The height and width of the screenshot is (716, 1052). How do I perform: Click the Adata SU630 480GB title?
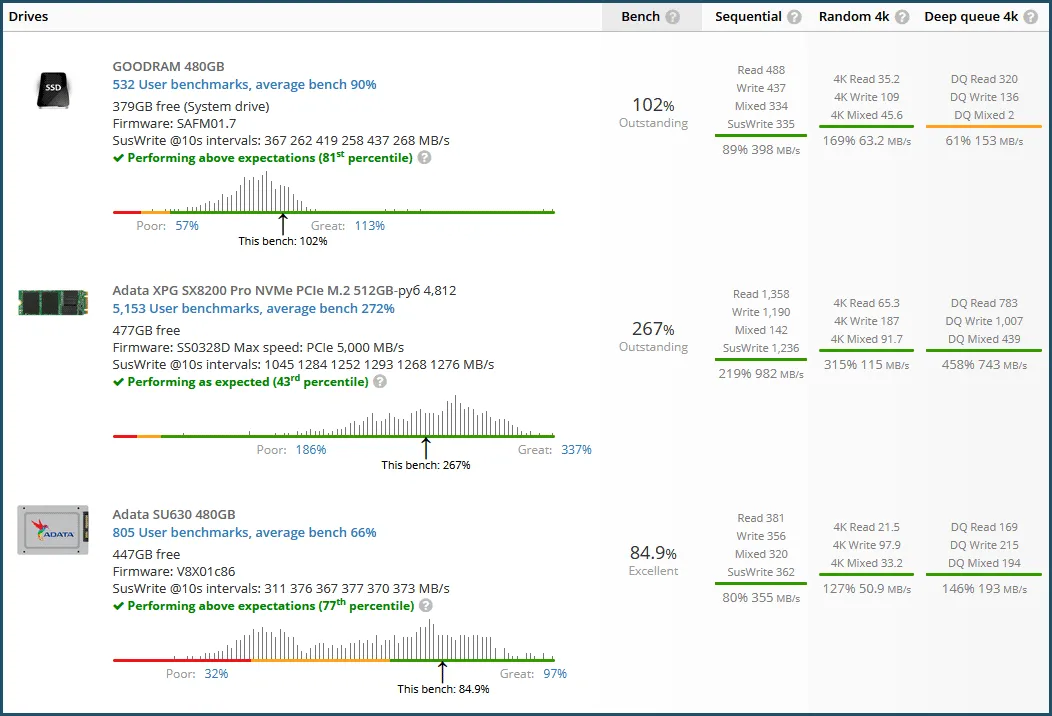coord(174,515)
